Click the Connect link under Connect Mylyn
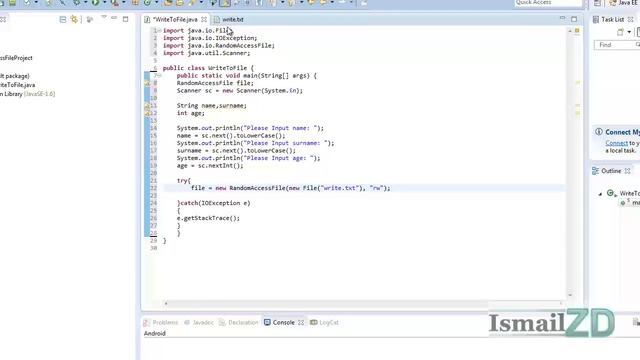 pyautogui.click(x=616, y=143)
